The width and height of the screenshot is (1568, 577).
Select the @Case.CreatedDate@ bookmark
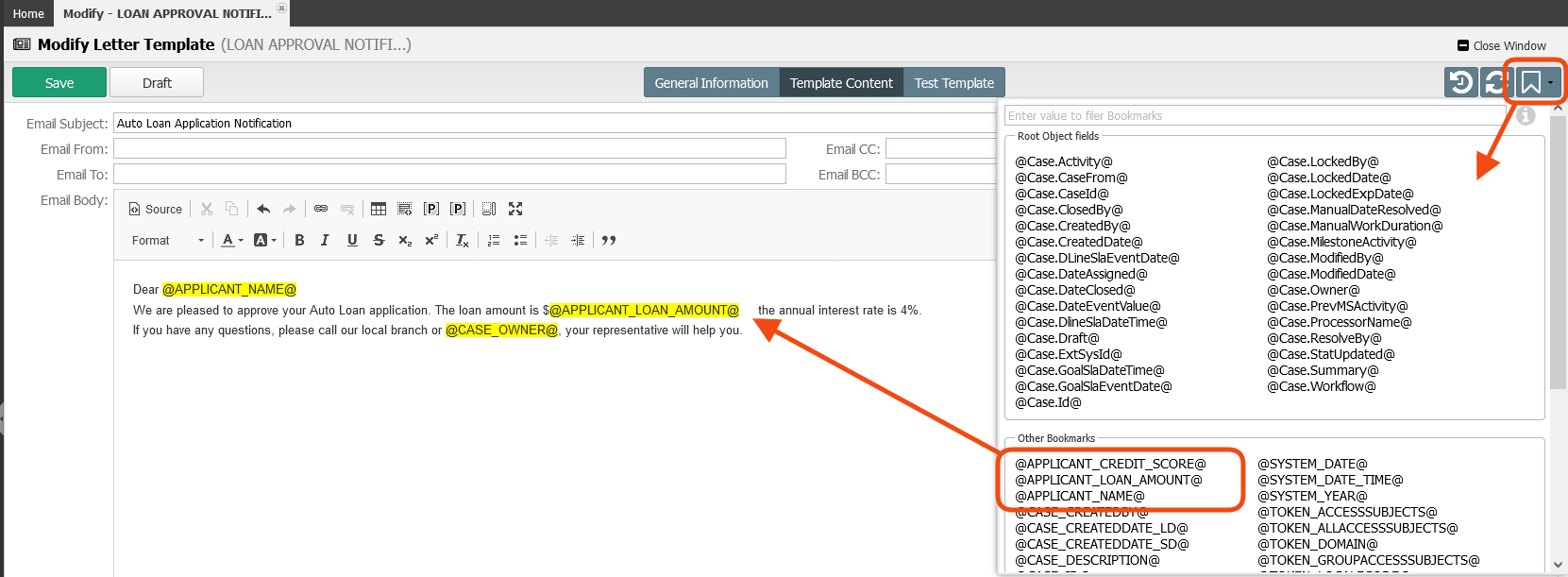pyautogui.click(x=1079, y=242)
